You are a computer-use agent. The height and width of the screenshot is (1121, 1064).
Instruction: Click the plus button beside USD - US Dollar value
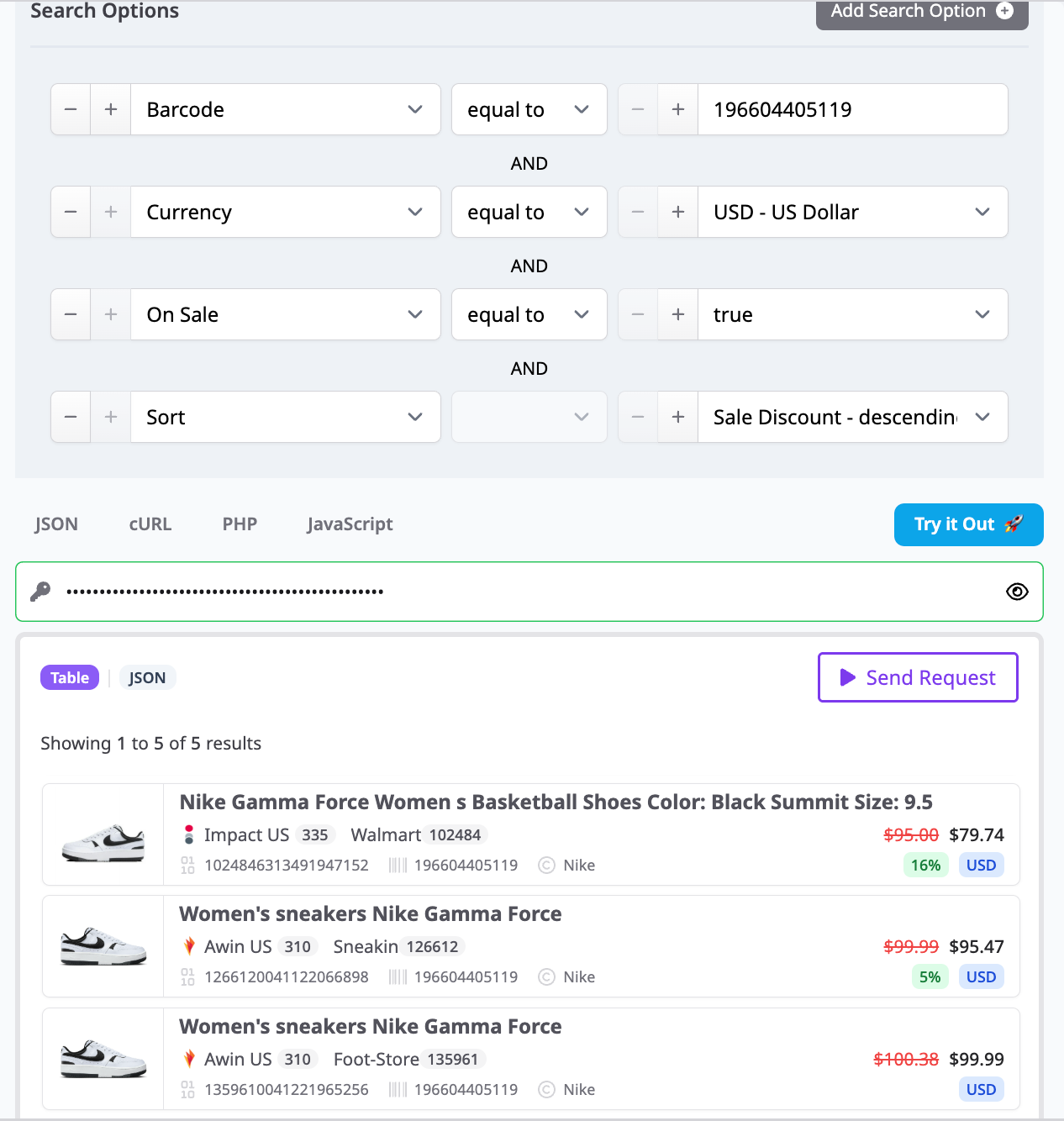(678, 212)
